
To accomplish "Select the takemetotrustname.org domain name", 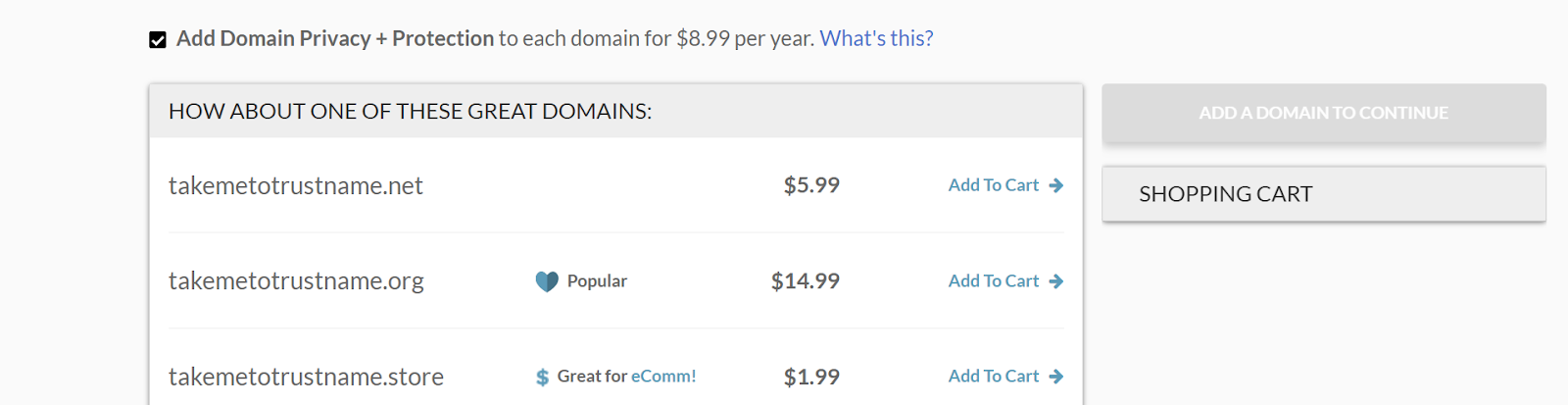I will click(x=296, y=281).
